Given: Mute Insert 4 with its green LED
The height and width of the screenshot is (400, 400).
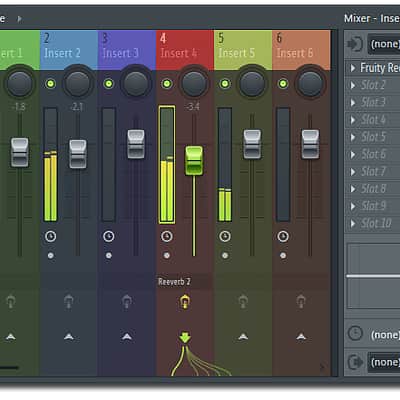Looking at the screenshot, I should pyautogui.click(x=167, y=83).
